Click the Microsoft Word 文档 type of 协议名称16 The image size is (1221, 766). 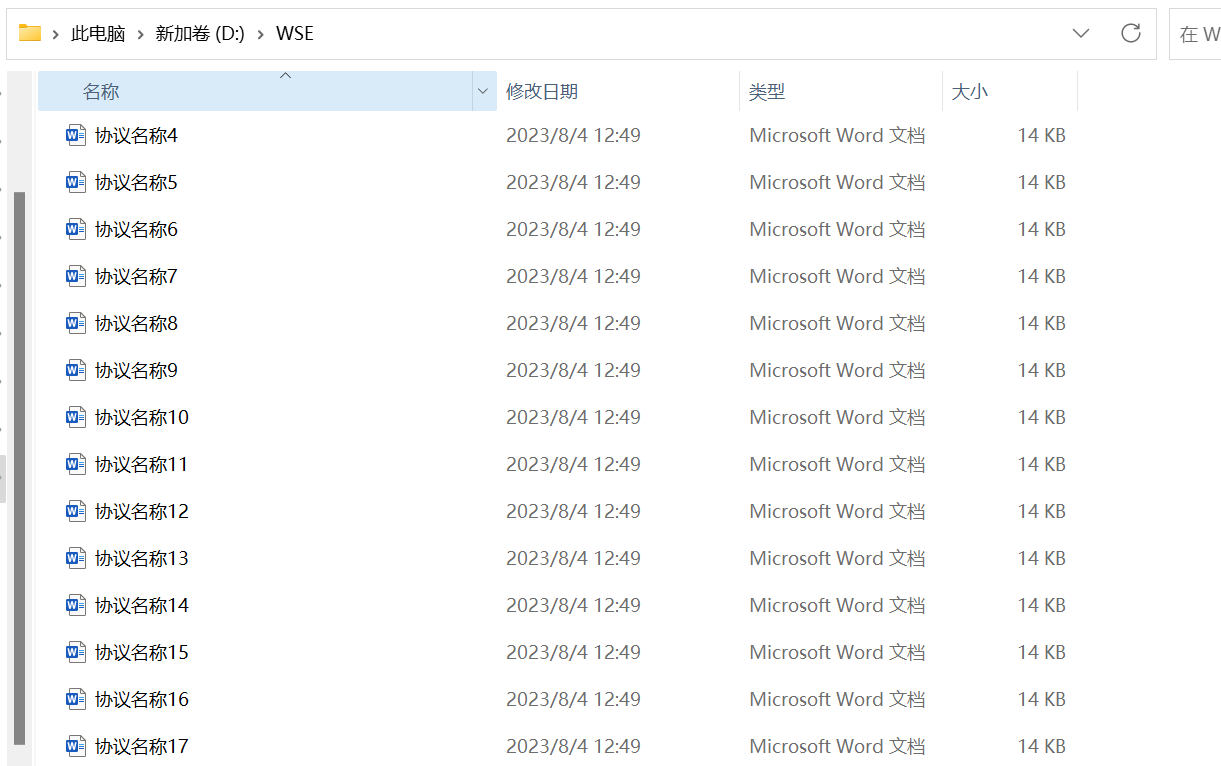coord(837,699)
